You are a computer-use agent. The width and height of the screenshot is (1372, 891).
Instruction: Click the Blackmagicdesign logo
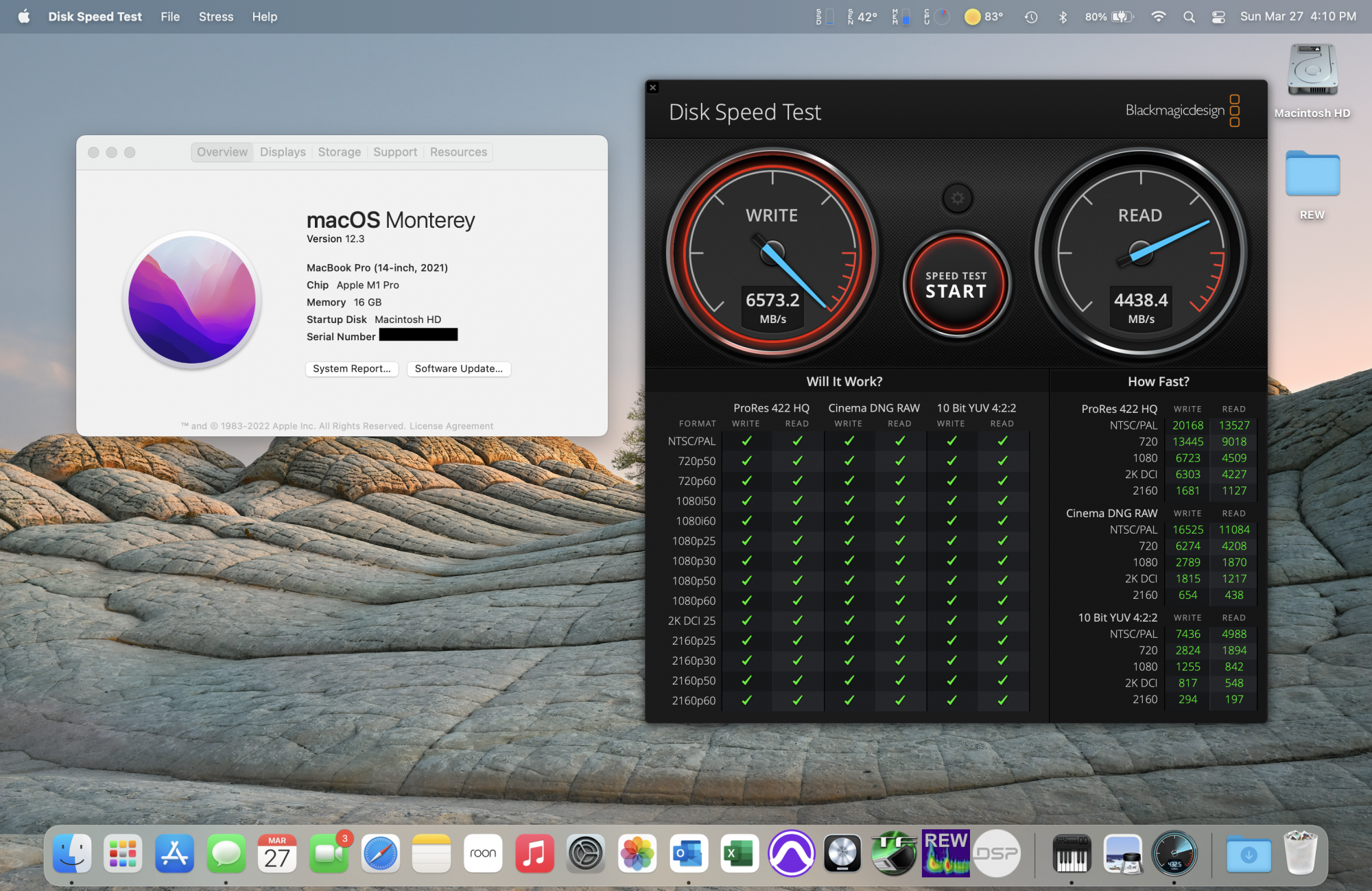click(1183, 110)
